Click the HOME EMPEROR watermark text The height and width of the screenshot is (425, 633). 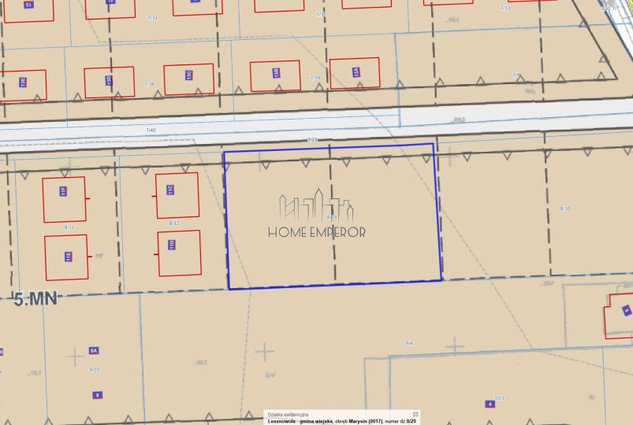point(316,232)
